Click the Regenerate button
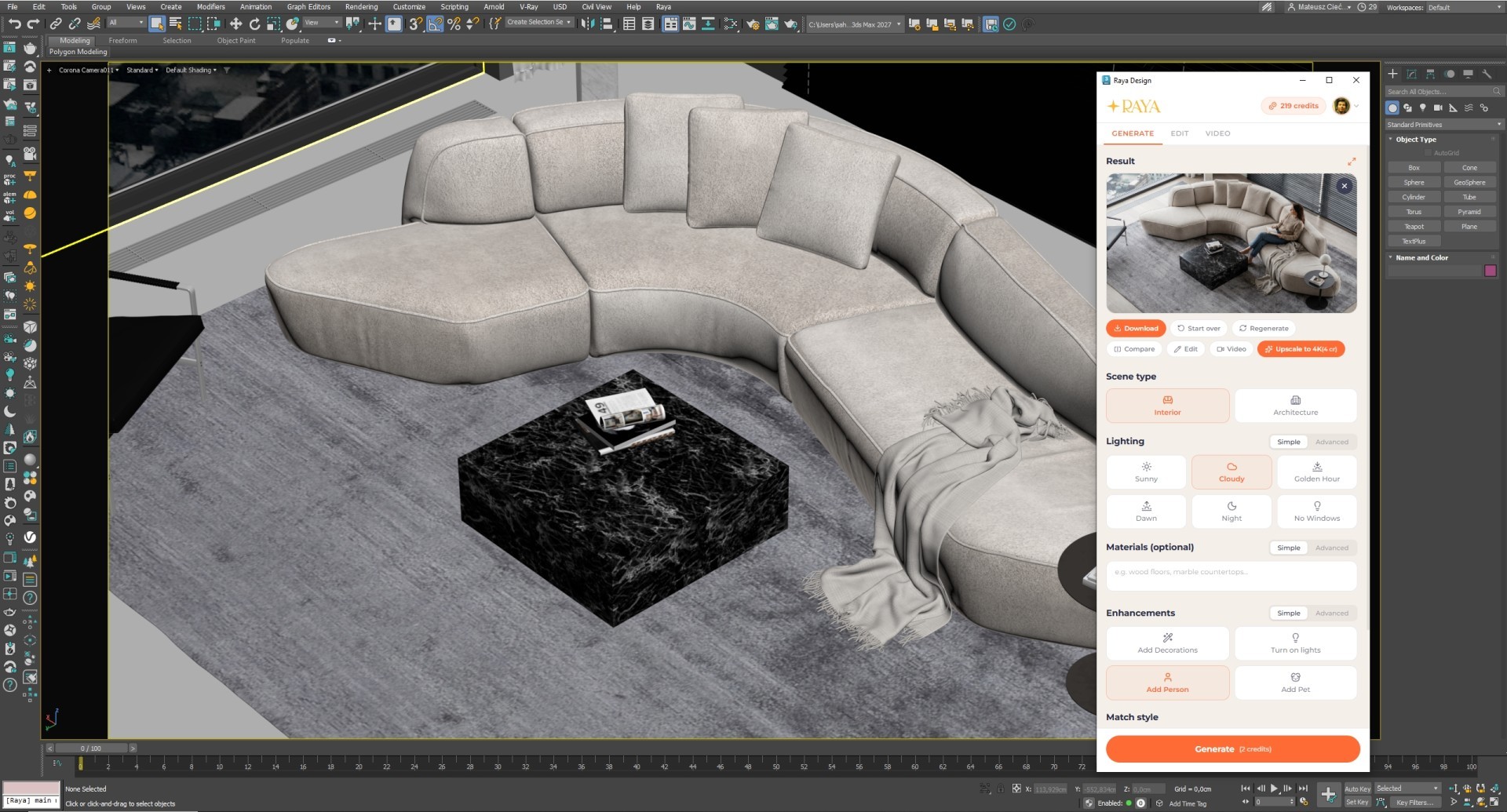Screen dimensions: 1507x812 [x=1263, y=329]
